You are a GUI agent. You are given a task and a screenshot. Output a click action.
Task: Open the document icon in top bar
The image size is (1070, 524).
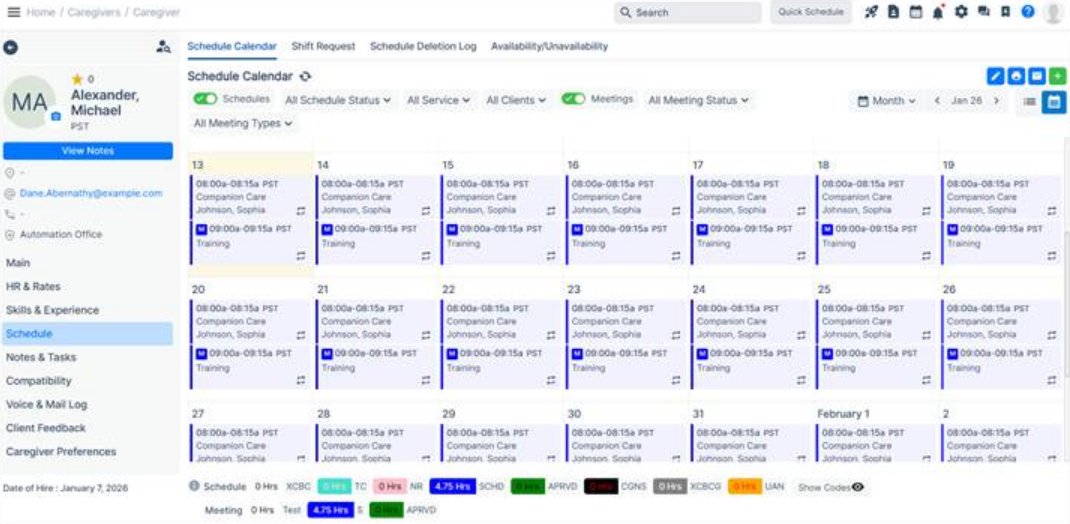(x=893, y=12)
